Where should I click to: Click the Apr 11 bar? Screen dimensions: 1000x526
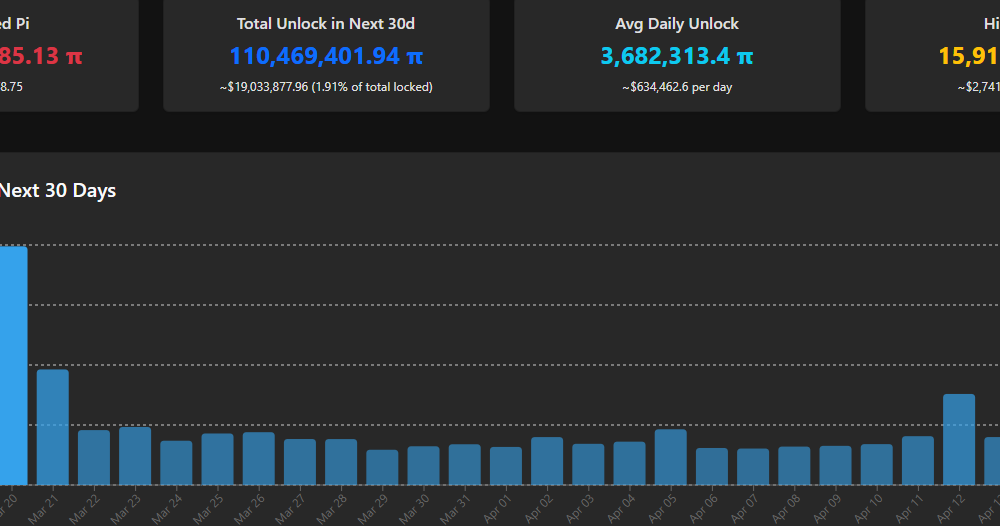[x=918, y=460]
